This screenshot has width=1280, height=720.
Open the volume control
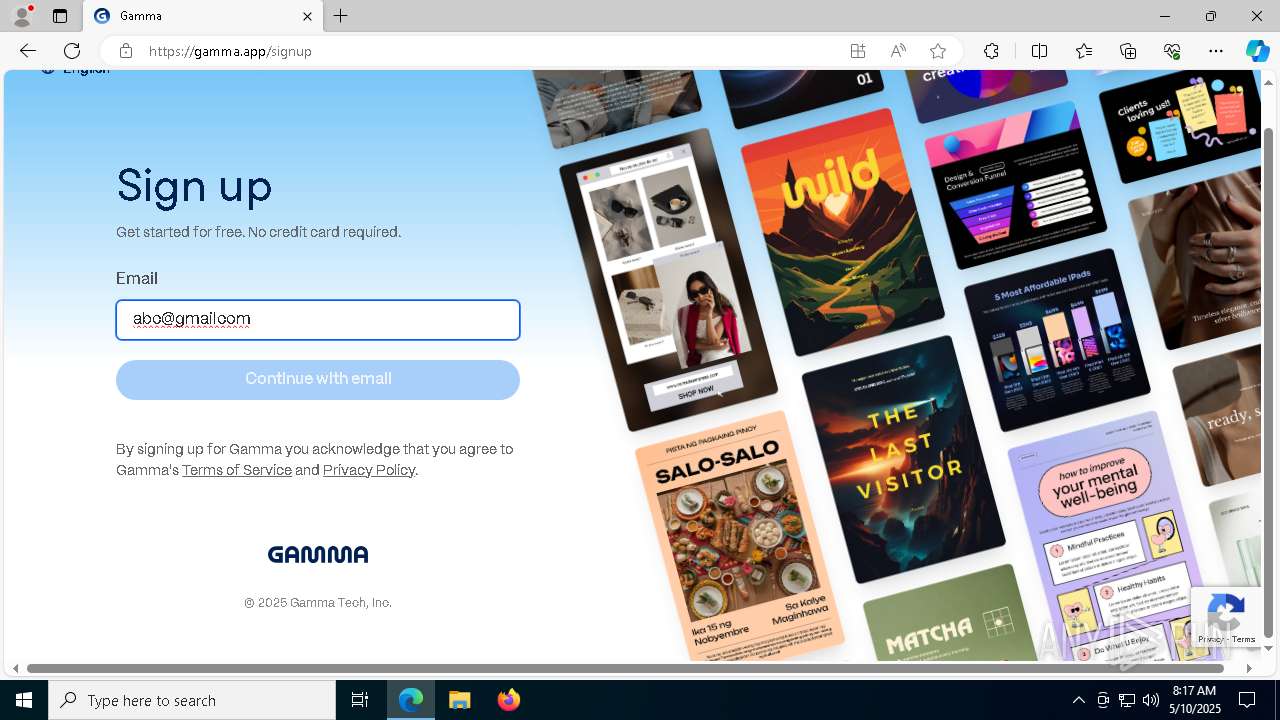(x=1150, y=700)
